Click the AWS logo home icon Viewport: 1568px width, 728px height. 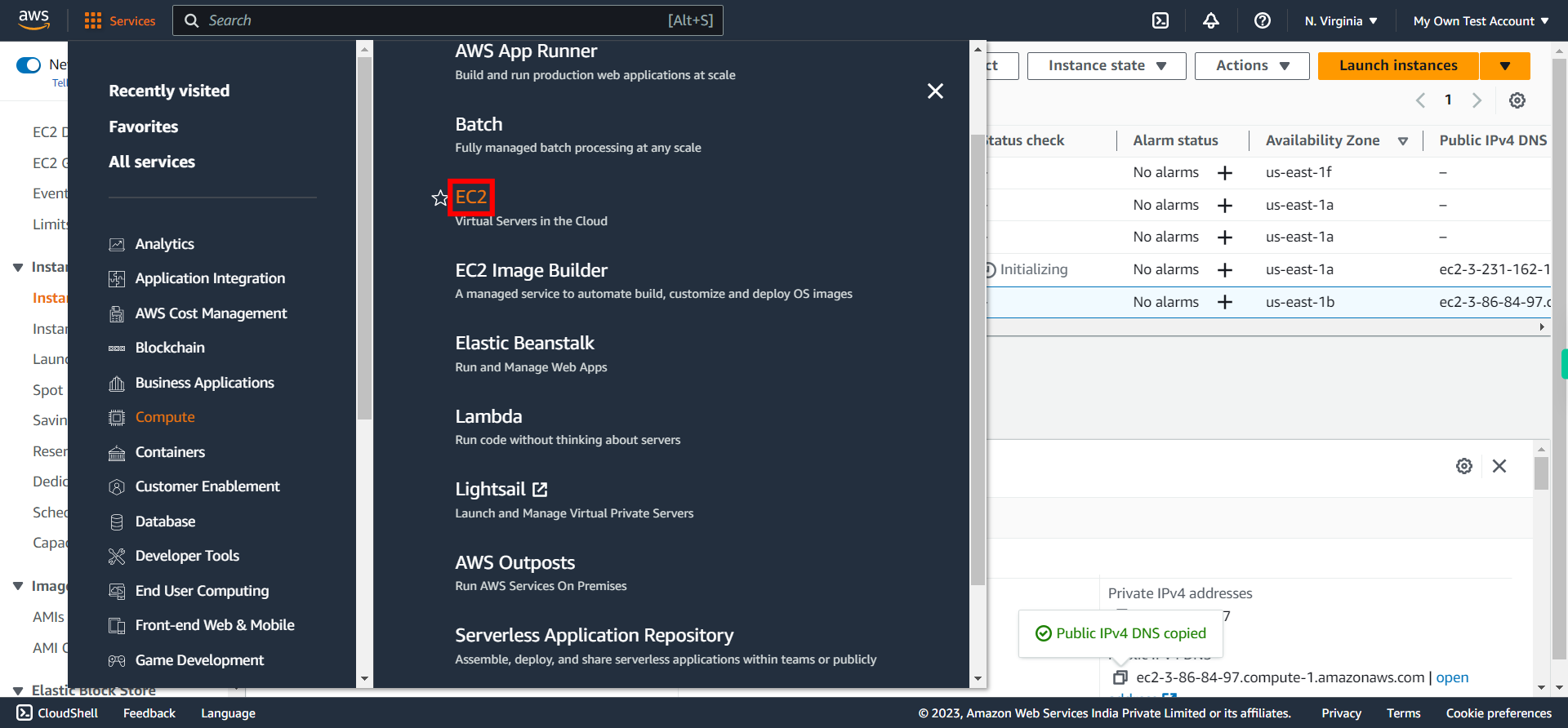tap(33, 20)
